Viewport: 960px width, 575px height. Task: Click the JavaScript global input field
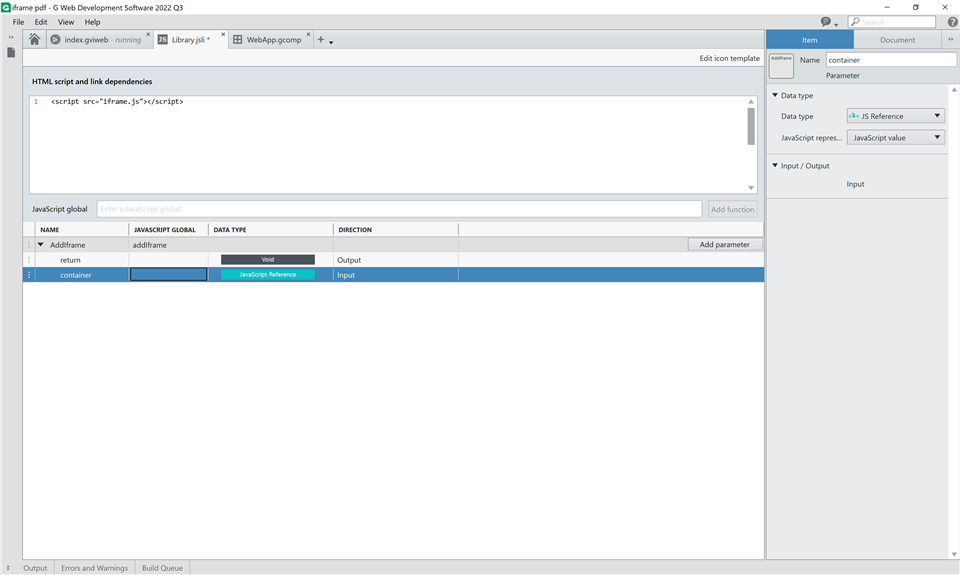coord(399,209)
